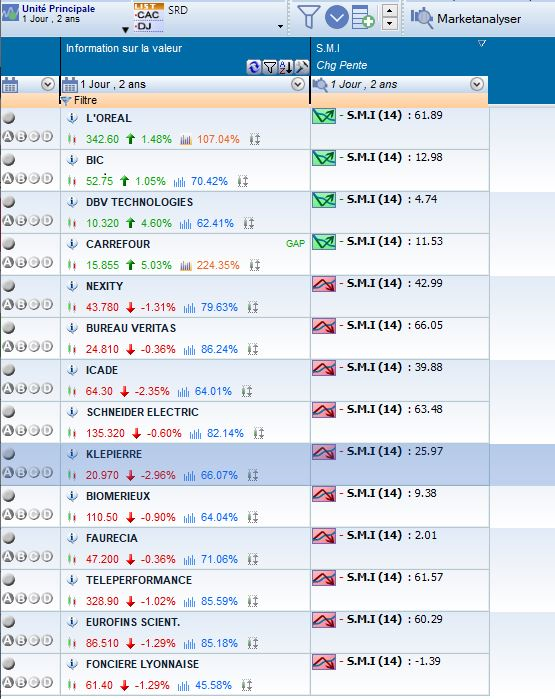Toggle the A flag on KLEPIERRE row
555x699 pixels.
pyautogui.click(x=8, y=472)
